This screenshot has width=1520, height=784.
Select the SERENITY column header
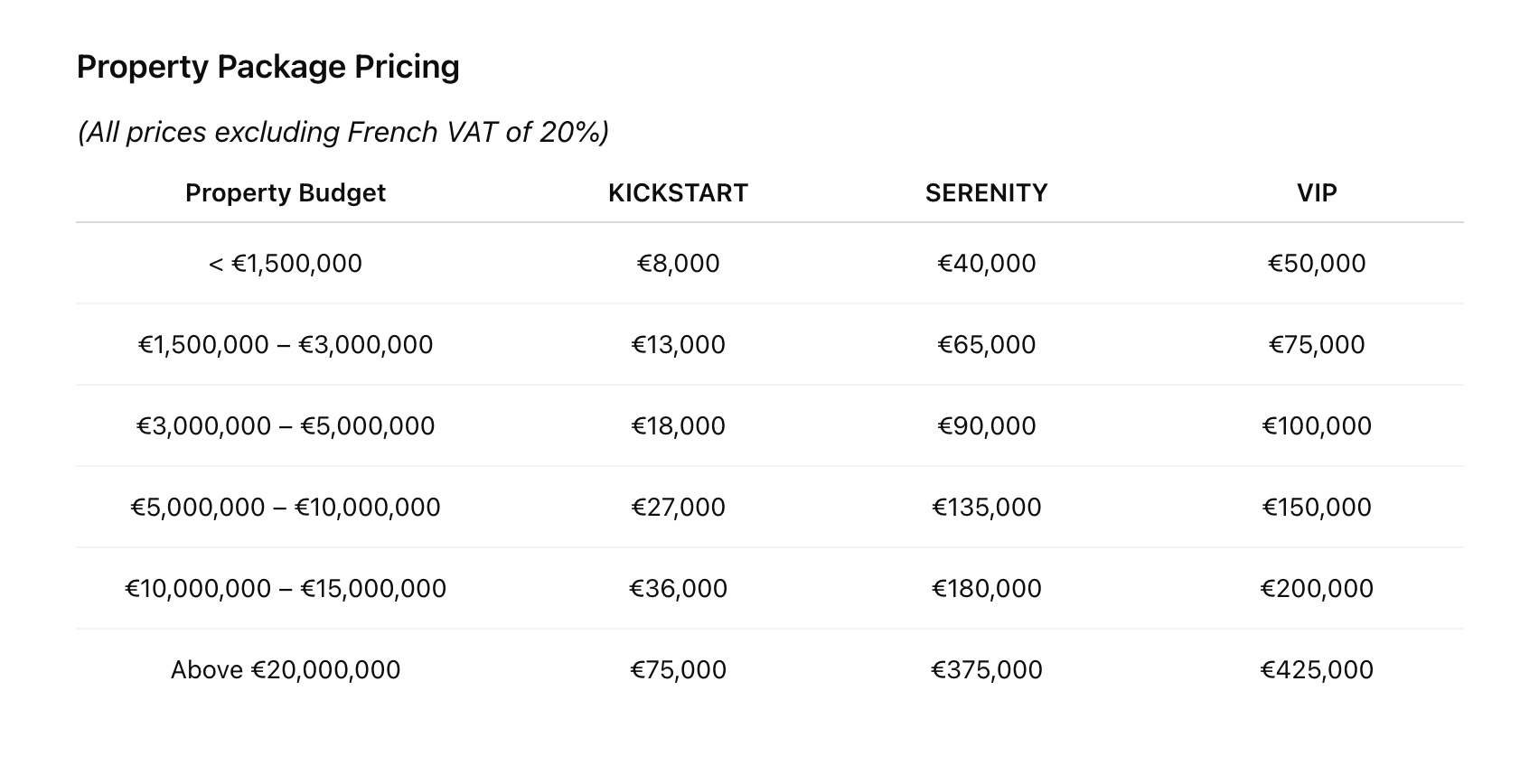coord(986,192)
